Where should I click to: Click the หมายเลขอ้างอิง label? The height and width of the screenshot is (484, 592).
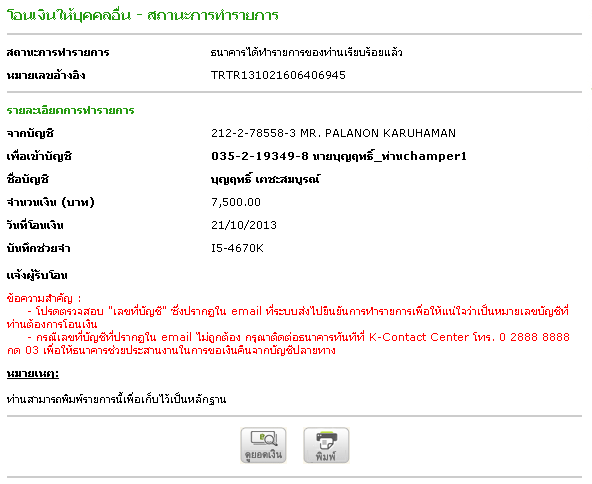(x=46, y=76)
